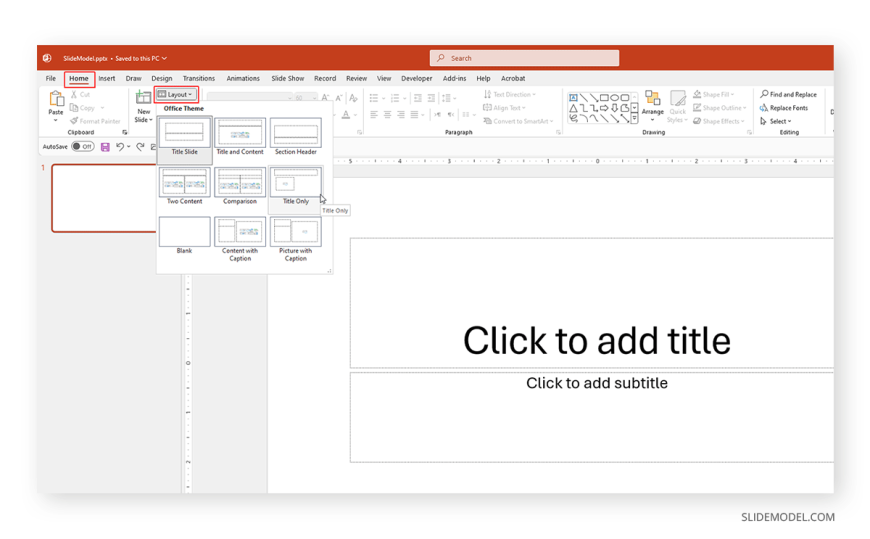Select the Right Arrow shape in gallery
Screen dimensions: 870x539
(x=604, y=108)
